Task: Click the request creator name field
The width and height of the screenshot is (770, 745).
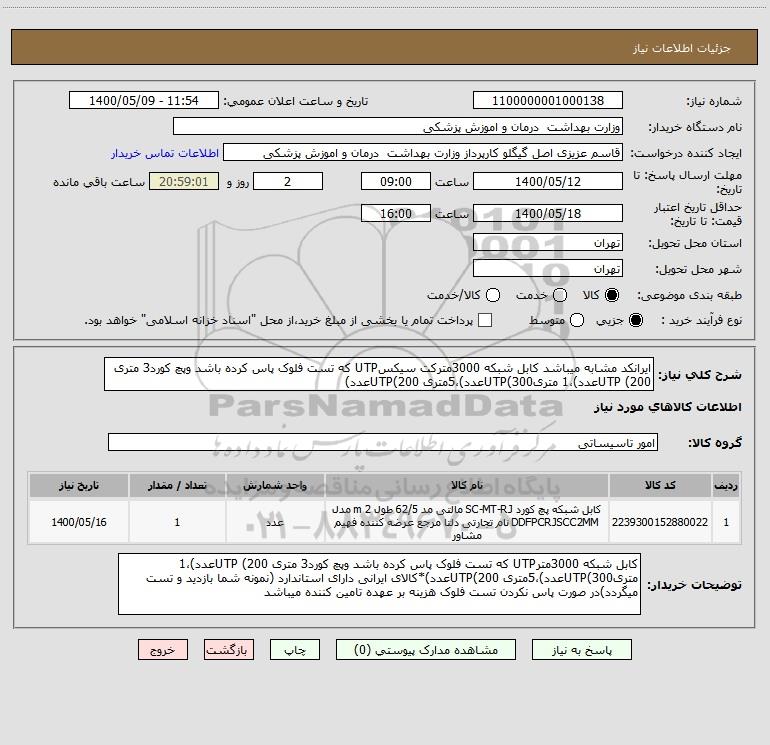Action: [423, 152]
